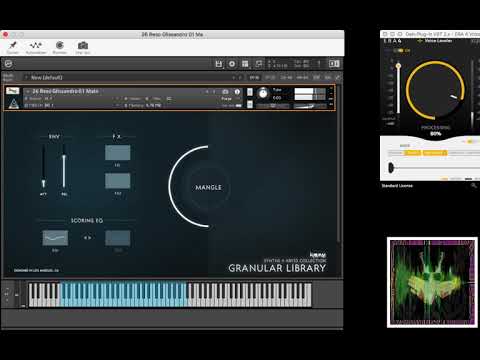
Task: Toggle the FX FILT square button
Action: coord(118,181)
